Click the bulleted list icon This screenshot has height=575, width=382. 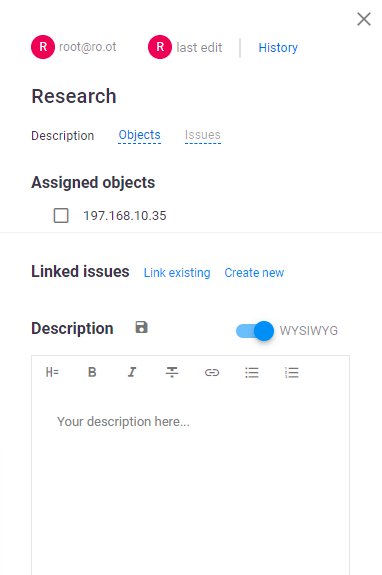[x=252, y=373]
